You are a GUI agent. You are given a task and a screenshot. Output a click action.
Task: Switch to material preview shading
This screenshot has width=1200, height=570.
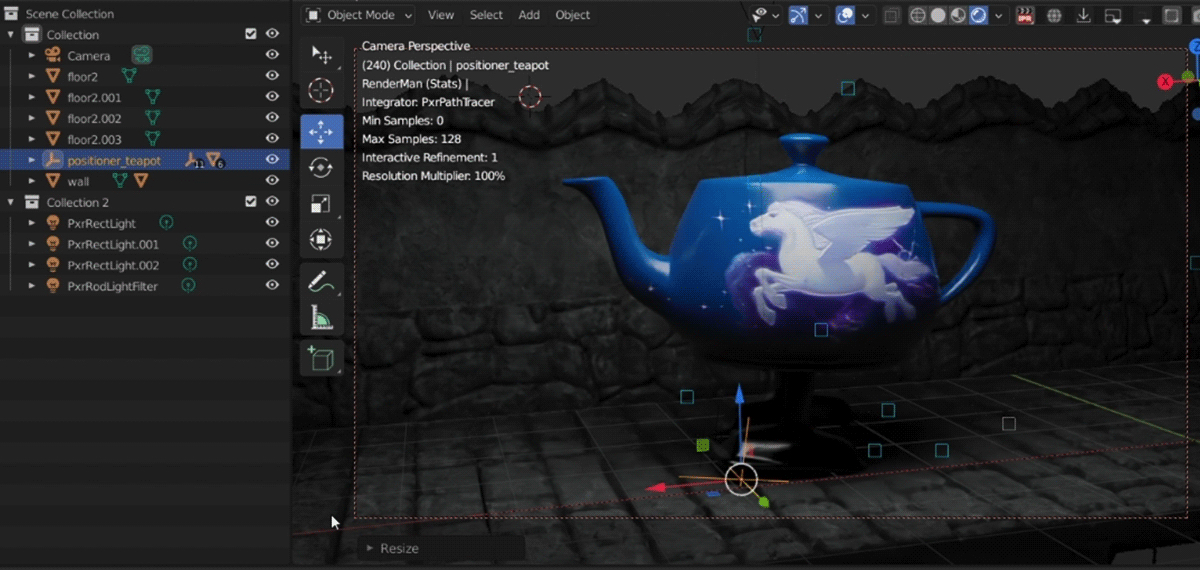(958, 15)
